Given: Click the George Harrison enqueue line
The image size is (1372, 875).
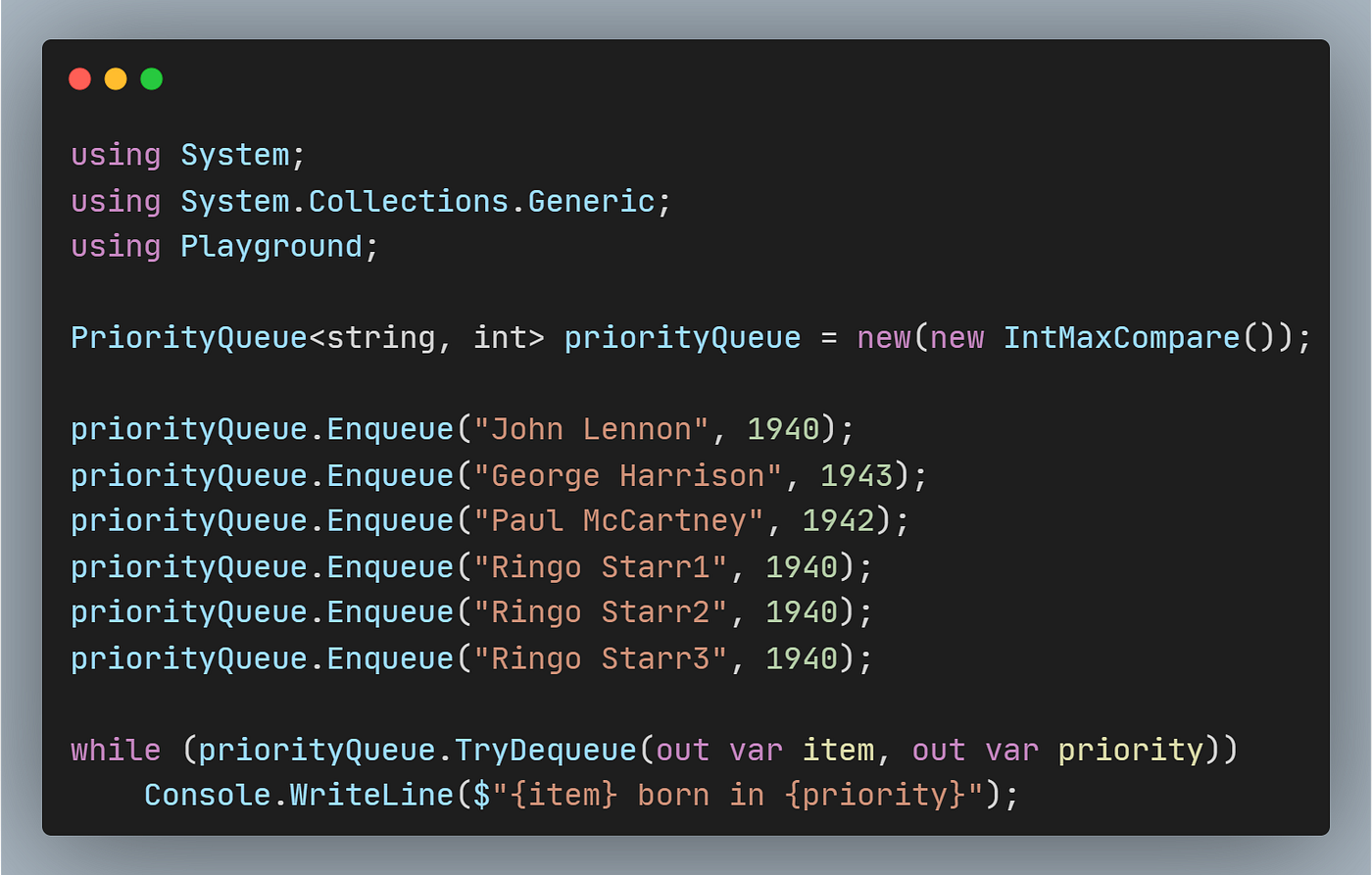Looking at the screenshot, I should point(490,474).
